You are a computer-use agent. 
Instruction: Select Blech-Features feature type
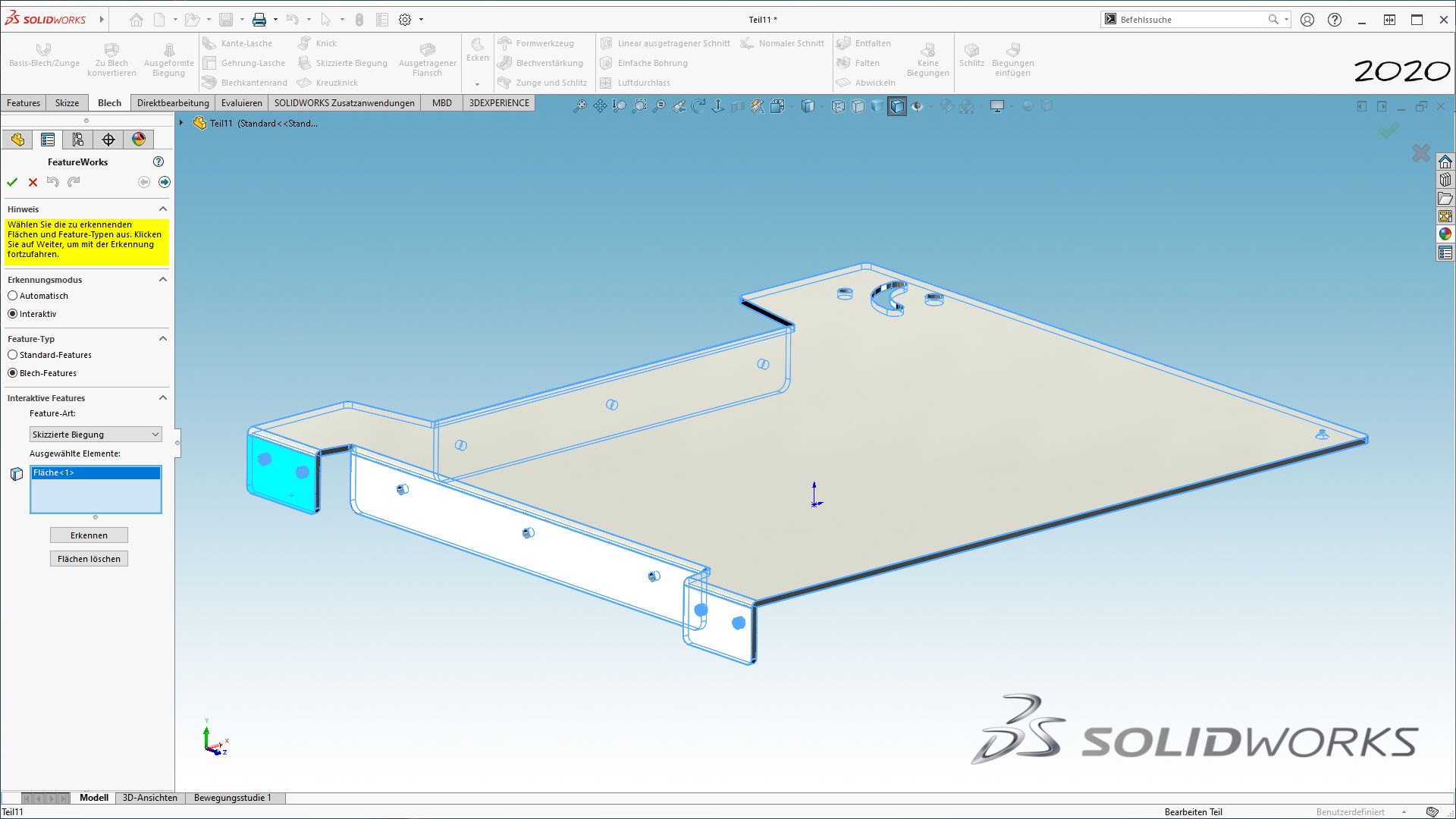(x=13, y=373)
